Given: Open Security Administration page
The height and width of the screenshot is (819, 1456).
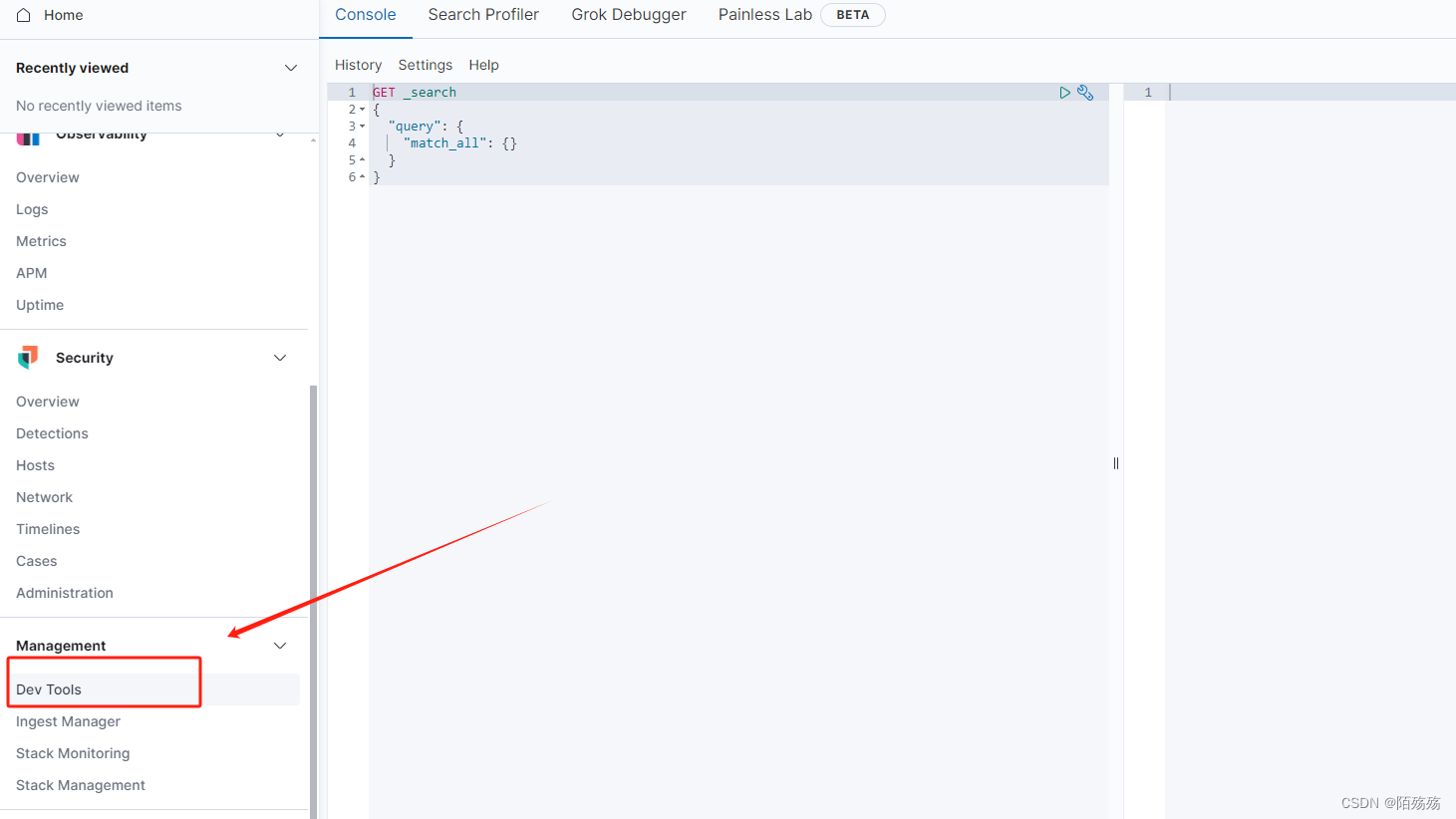Looking at the screenshot, I should (x=65, y=593).
